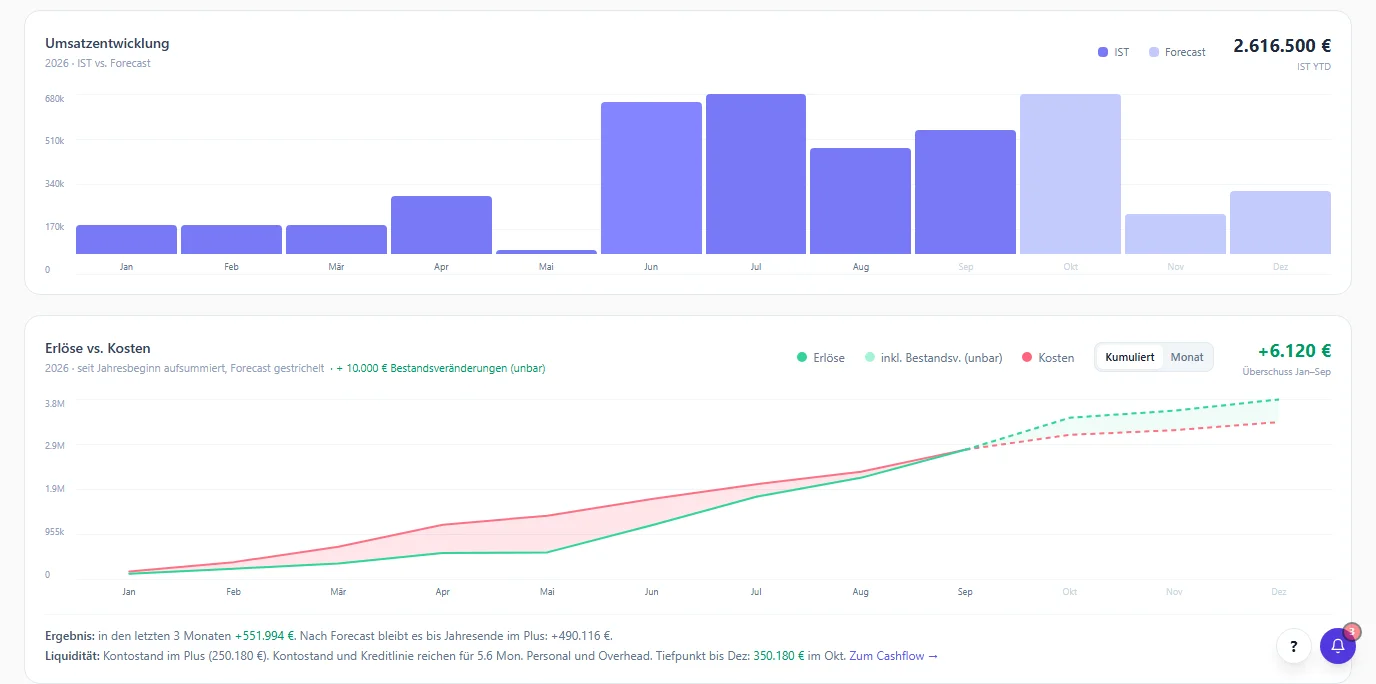This screenshot has height=684, width=1376.
Task: Click the +551.994 € result figure
Action: [265, 636]
